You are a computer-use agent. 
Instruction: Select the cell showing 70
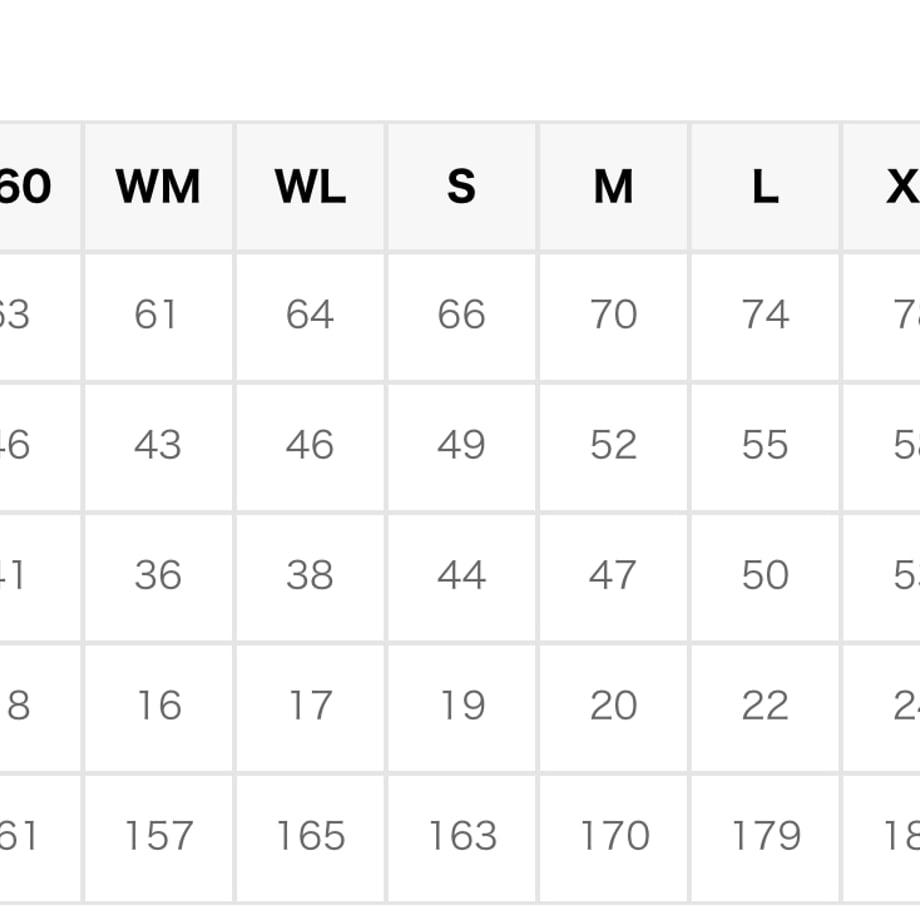click(613, 317)
